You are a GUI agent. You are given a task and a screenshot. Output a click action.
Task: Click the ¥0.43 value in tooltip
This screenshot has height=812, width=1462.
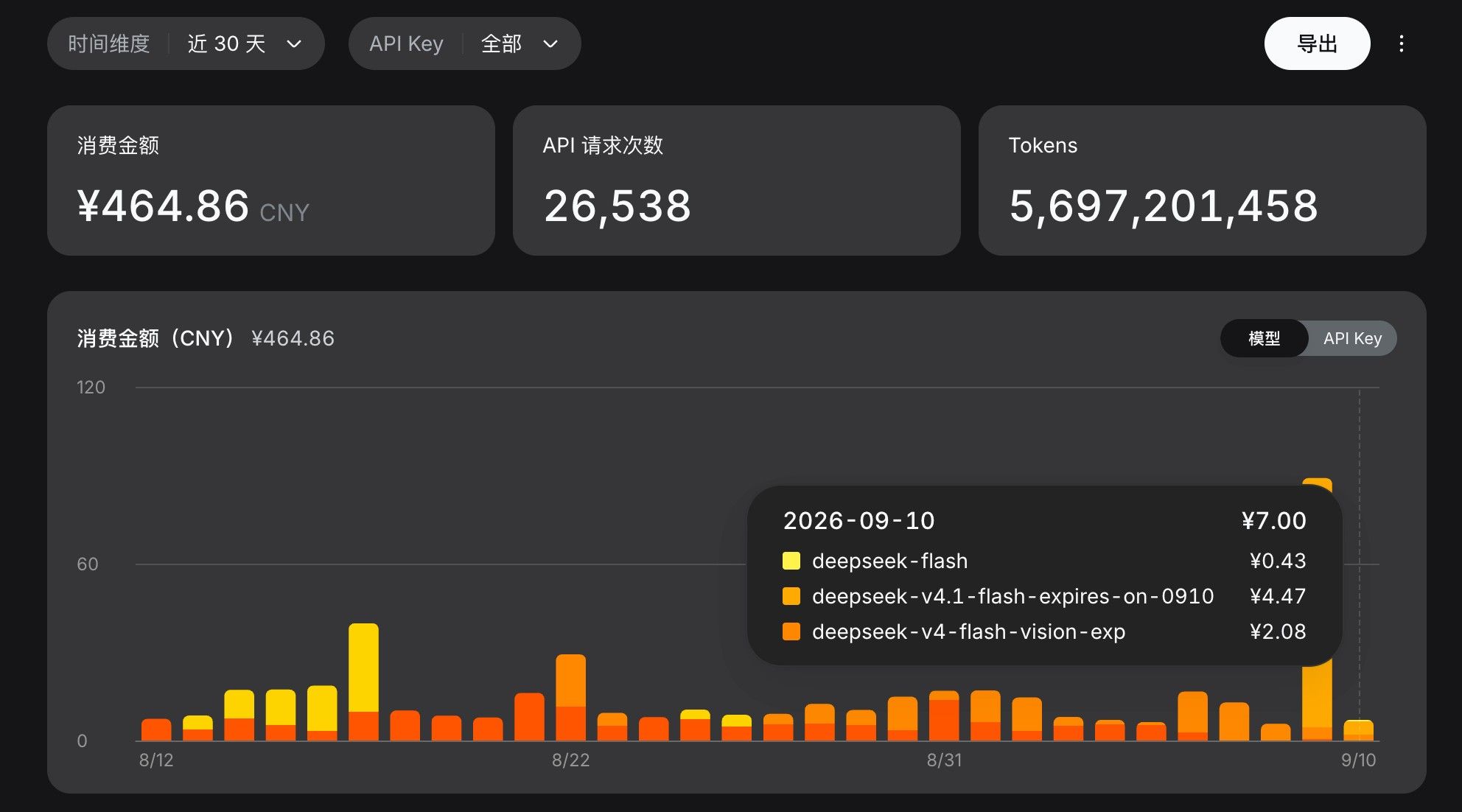click(x=1278, y=561)
